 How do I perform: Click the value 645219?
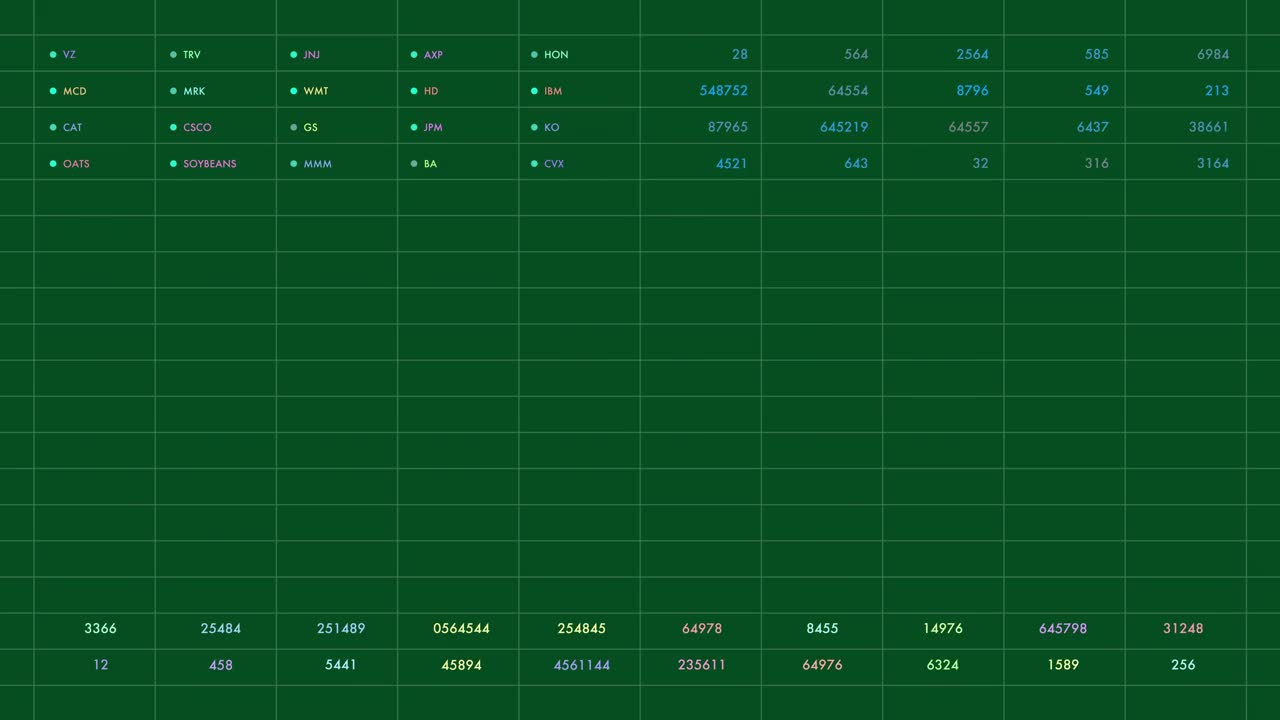844,127
